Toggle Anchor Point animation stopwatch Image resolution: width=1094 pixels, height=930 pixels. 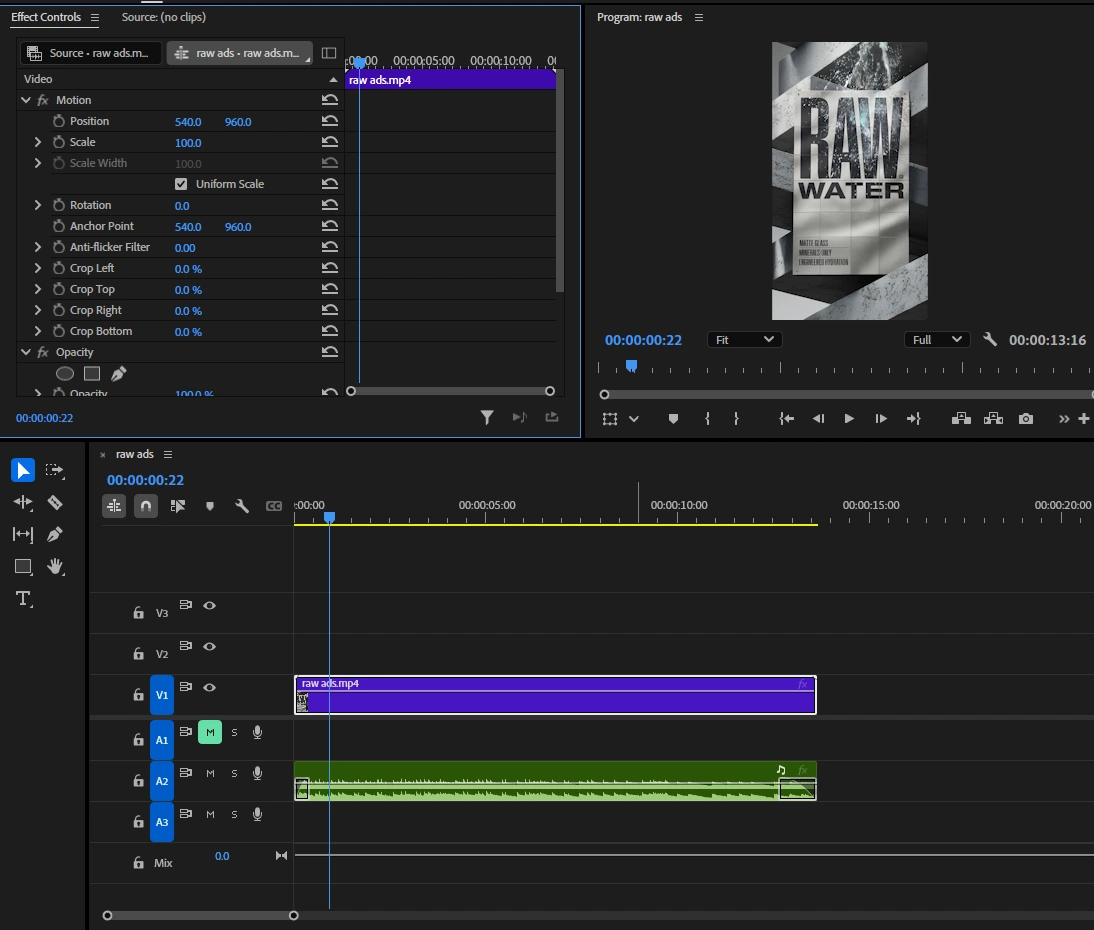click(x=59, y=226)
